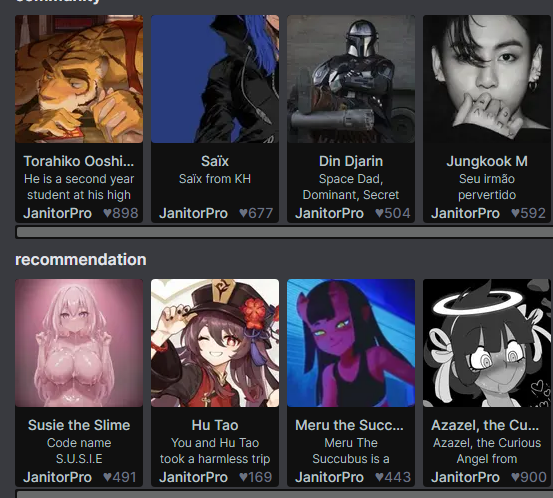Click the heart icon on Torahiko Ooshima card
The image size is (553, 498).
point(107,213)
